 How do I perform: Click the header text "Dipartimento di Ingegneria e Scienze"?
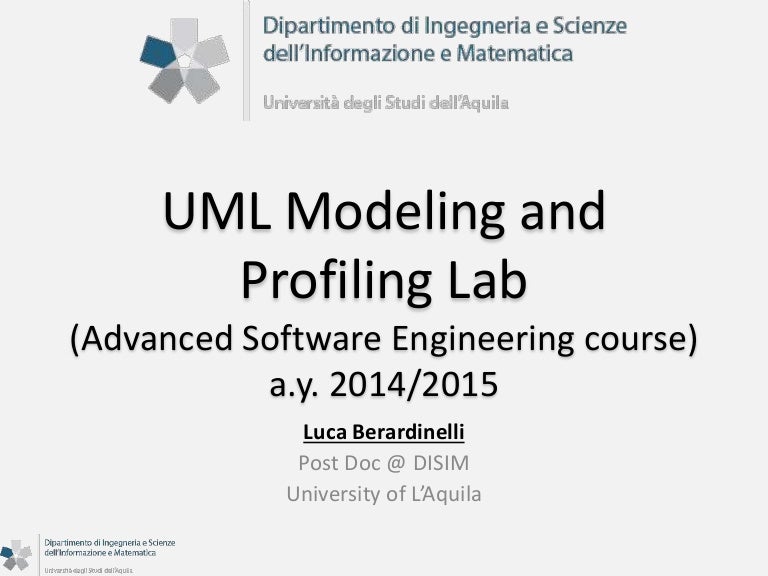point(445,26)
